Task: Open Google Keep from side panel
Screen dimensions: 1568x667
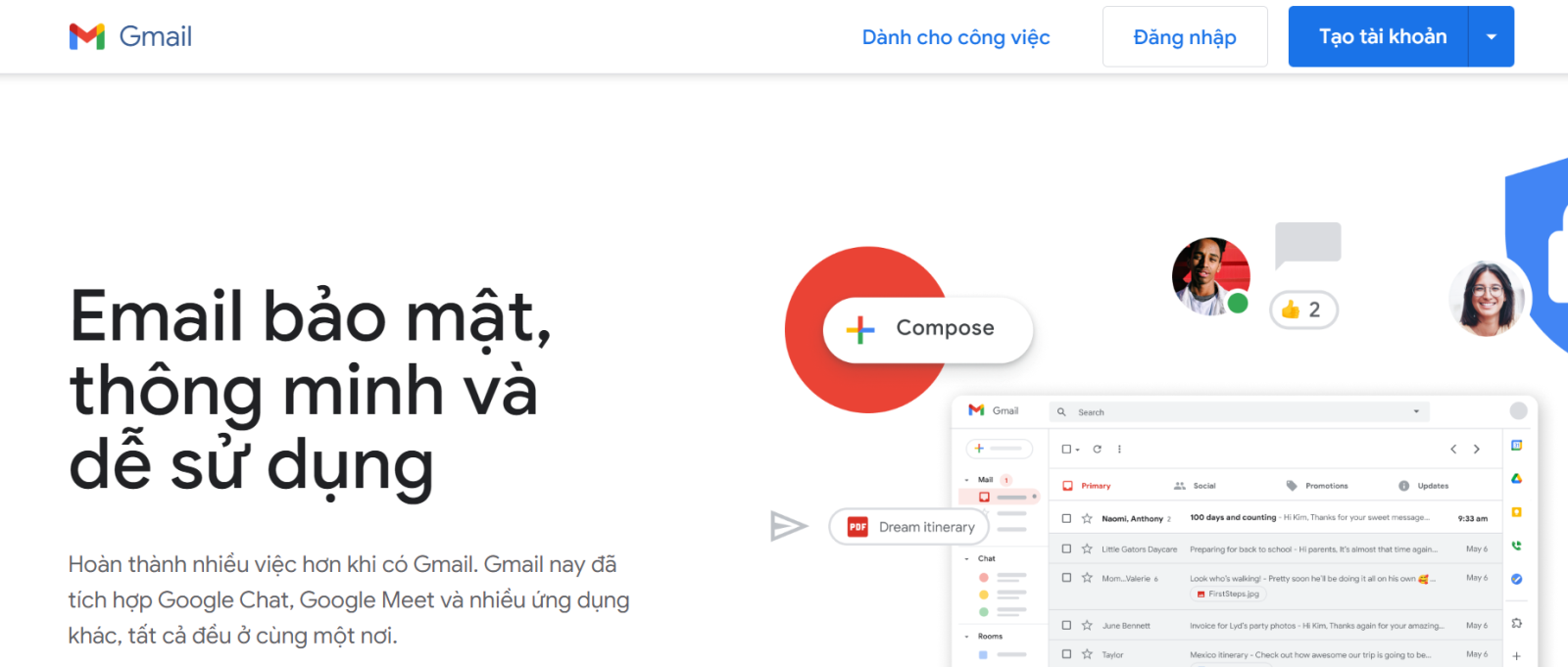Action: [x=1516, y=512]
